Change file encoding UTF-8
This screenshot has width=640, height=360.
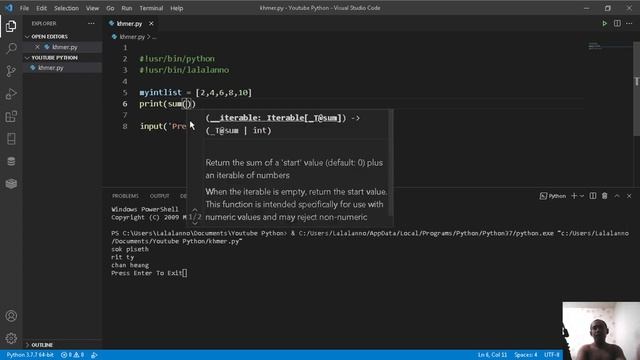(551, 355)
